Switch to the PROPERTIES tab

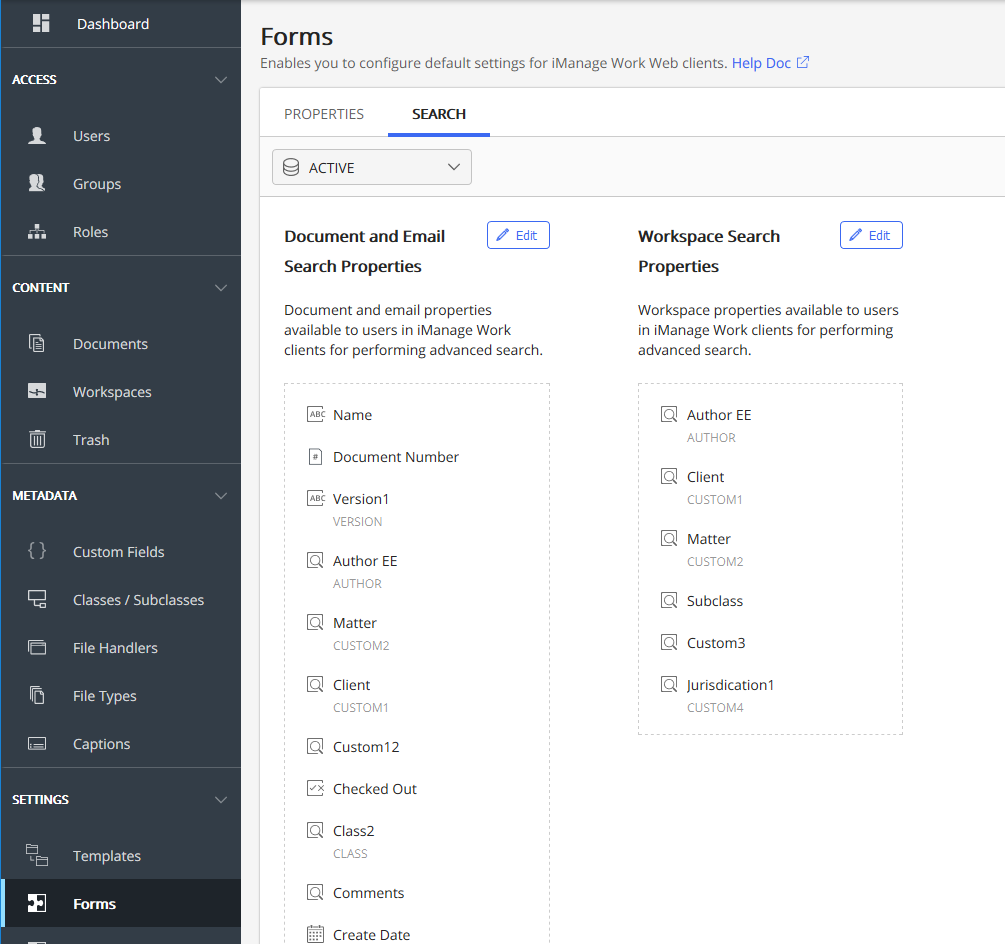pyautogui.click(x=324, y=114)
